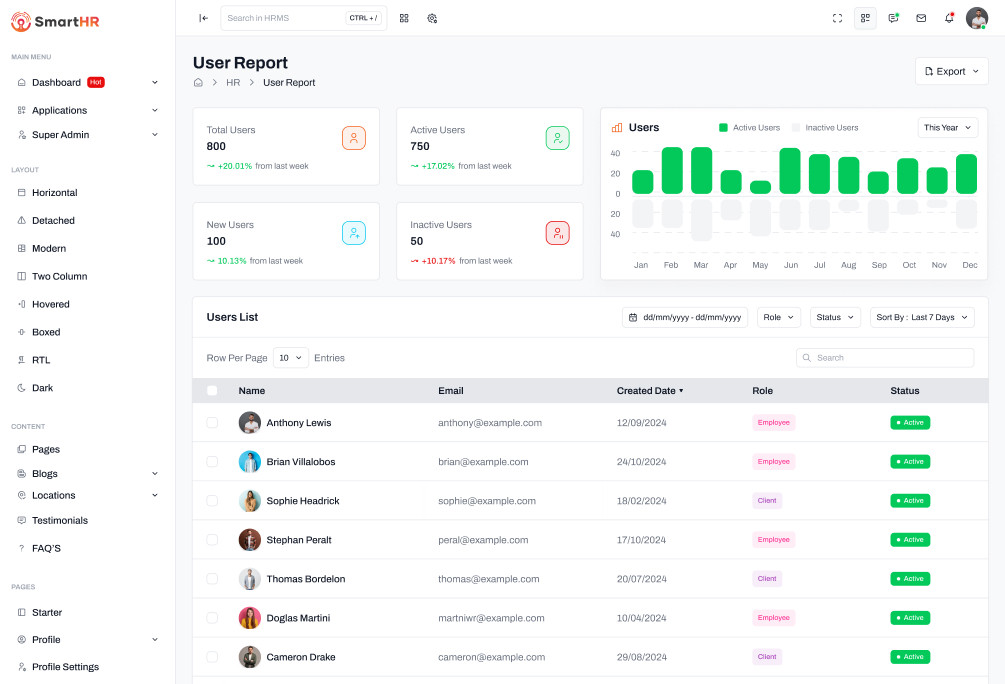Tick checkbox for Sophie Headrick

click(212, 501)
